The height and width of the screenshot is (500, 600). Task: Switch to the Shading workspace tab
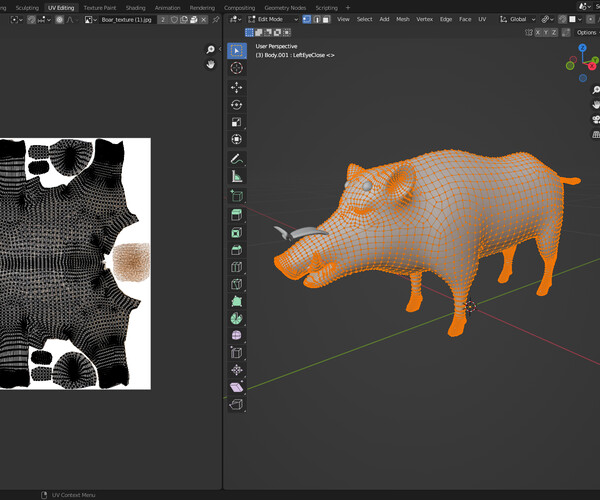135,8
